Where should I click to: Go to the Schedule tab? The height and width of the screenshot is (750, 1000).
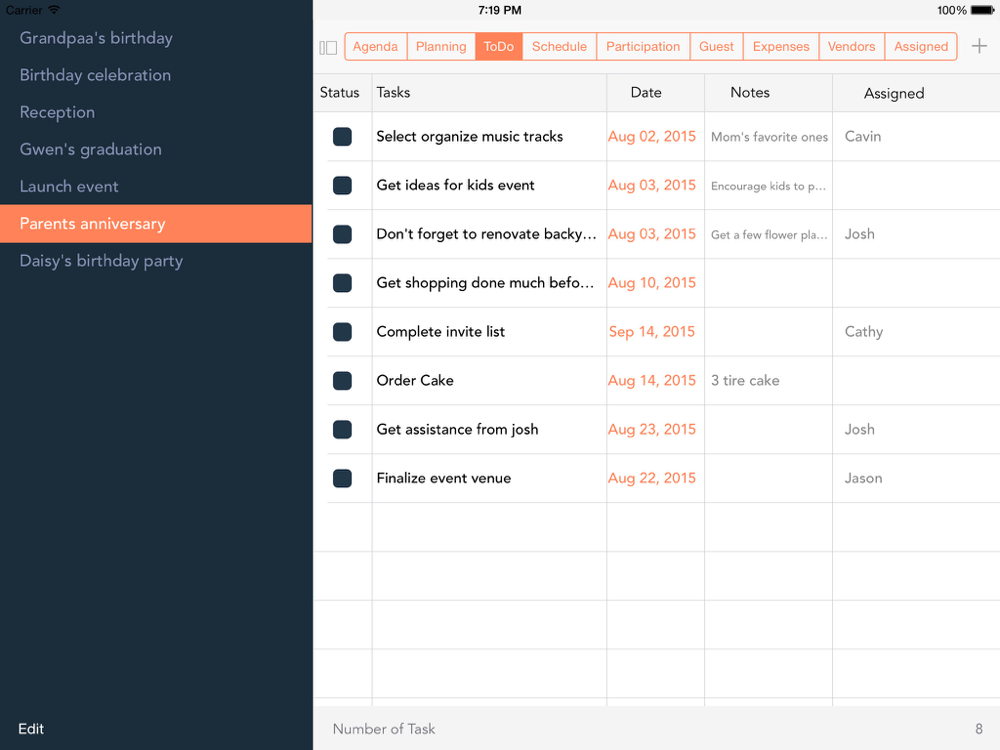point(559,47)
